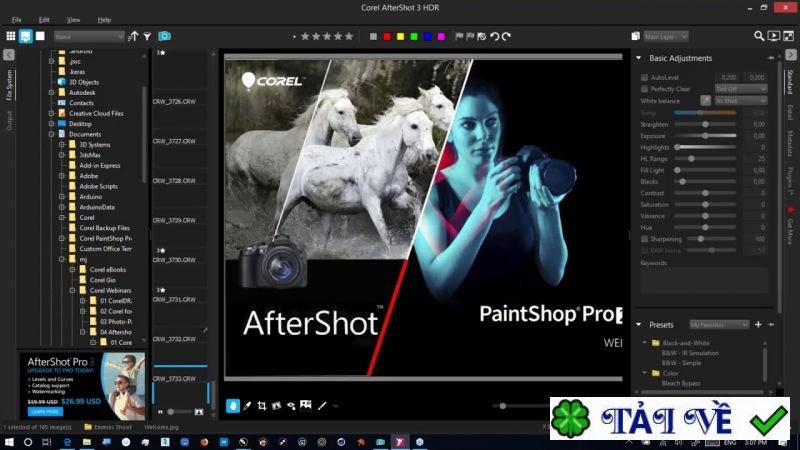Click the white balance eyedropper

coord(705,101)
